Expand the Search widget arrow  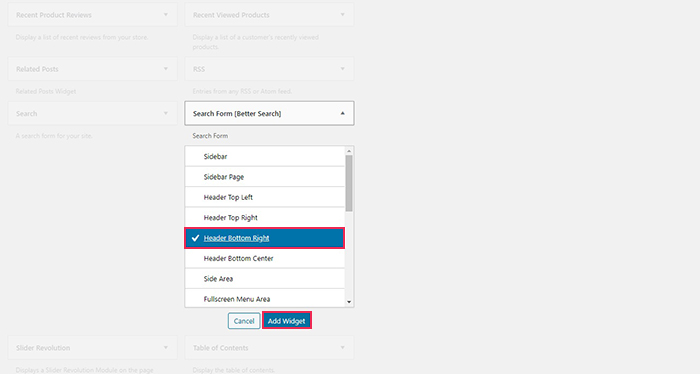click(166, 113)
